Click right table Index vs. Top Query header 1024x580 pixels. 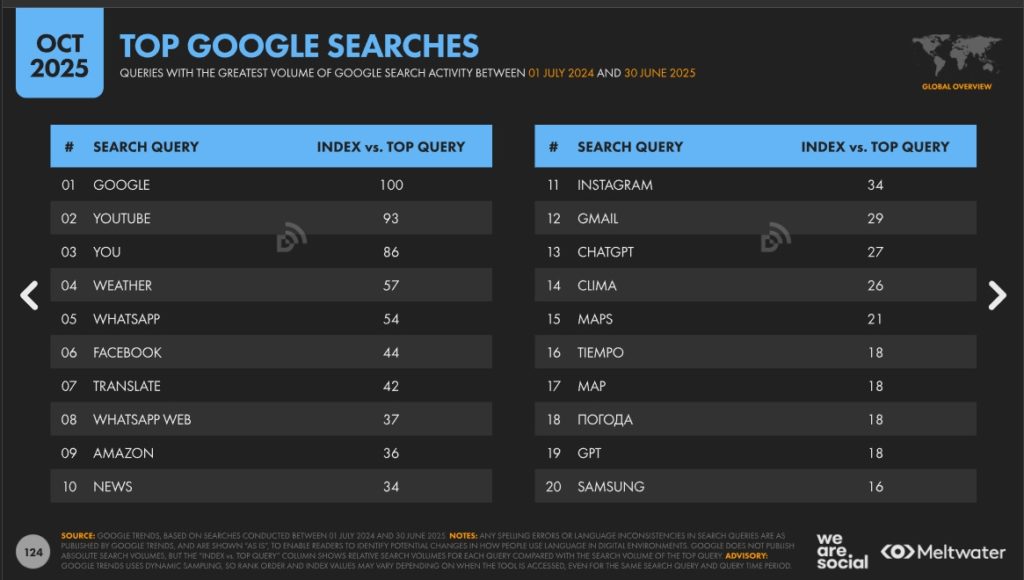click(x=875, y=146)
